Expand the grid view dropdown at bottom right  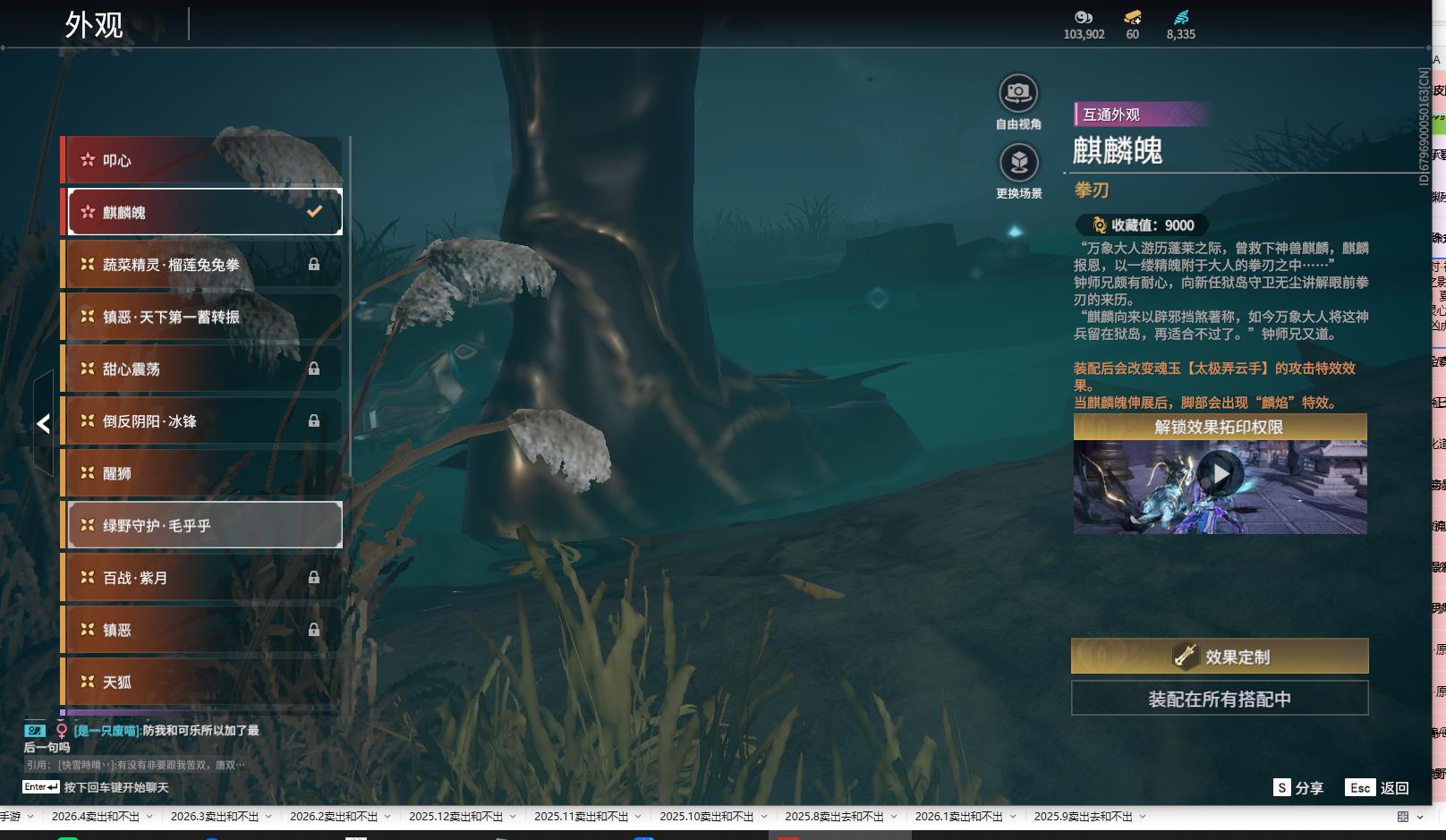1420,817
